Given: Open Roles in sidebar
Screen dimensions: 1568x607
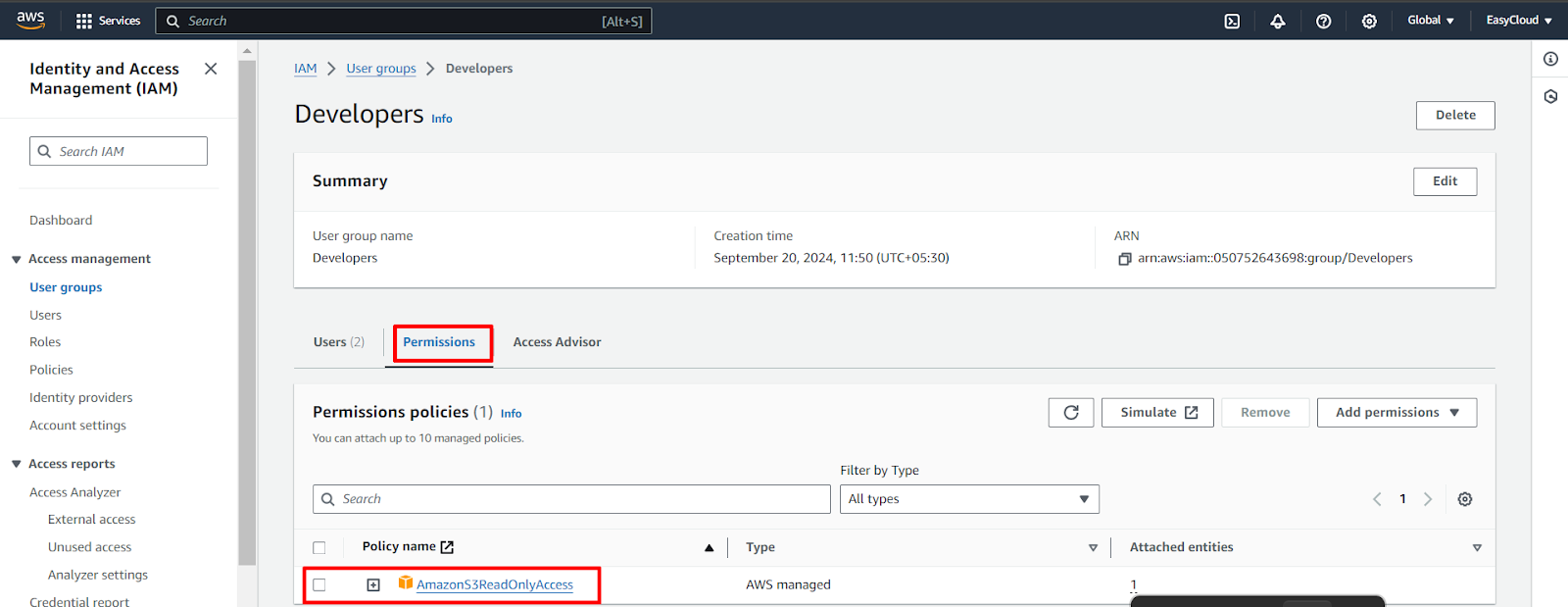Looking at the screenshot, I should click(45, 342).
